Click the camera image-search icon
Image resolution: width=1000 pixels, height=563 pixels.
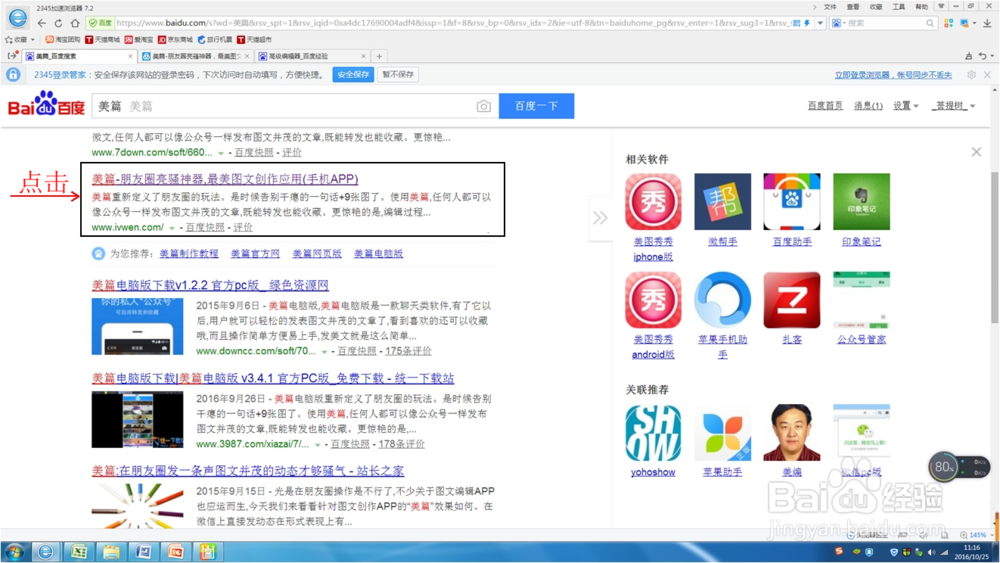483,106
